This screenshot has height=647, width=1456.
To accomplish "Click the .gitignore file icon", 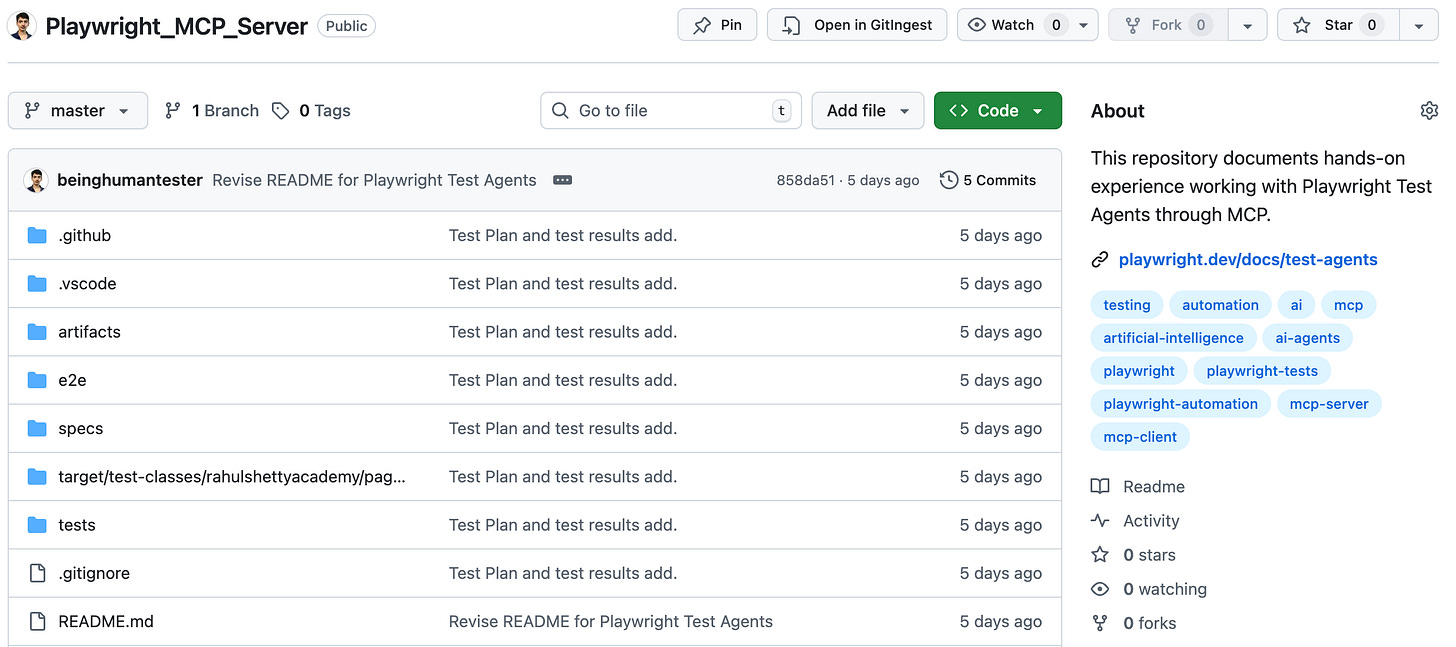I will point(37,573).
